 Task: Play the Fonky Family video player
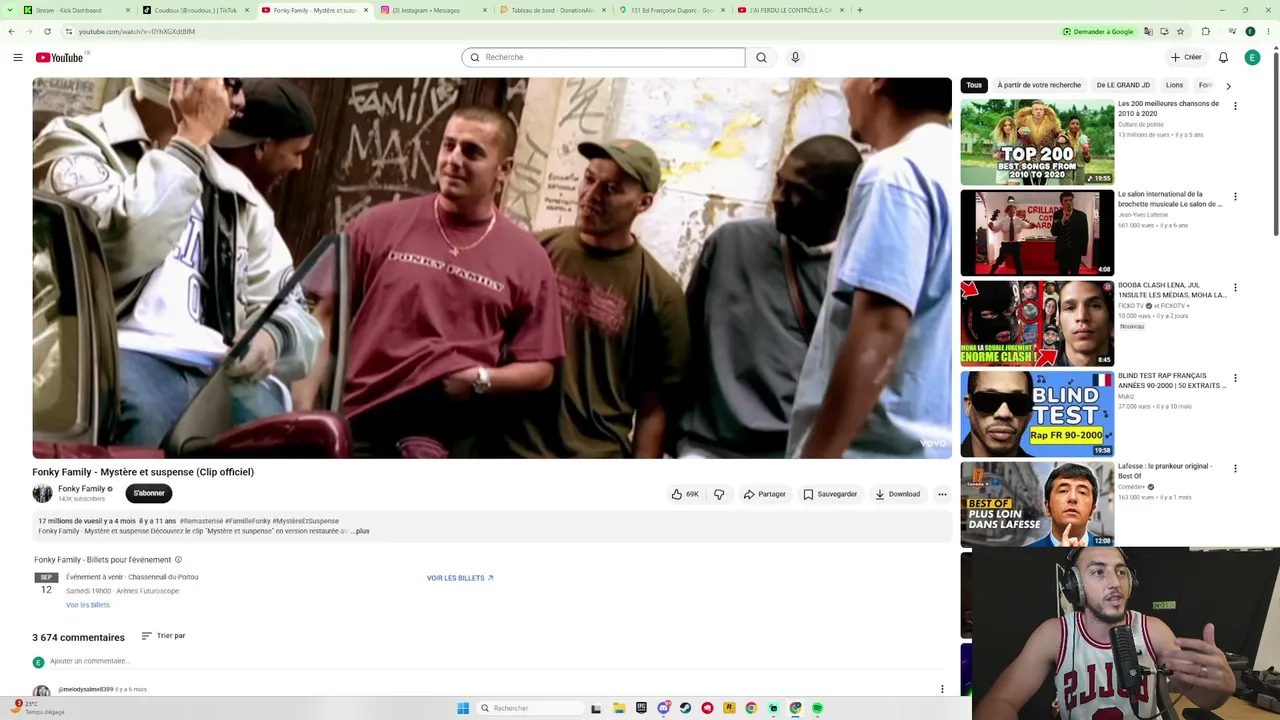(x=492, y=268)
